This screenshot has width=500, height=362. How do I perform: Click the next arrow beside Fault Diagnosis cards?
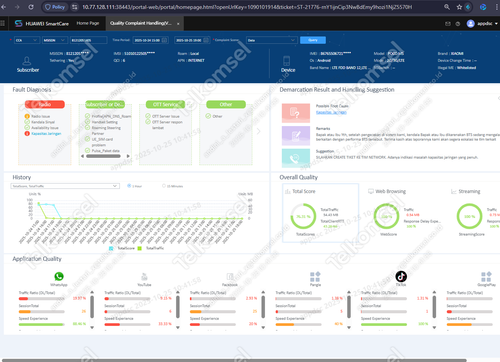coord(259,131)
